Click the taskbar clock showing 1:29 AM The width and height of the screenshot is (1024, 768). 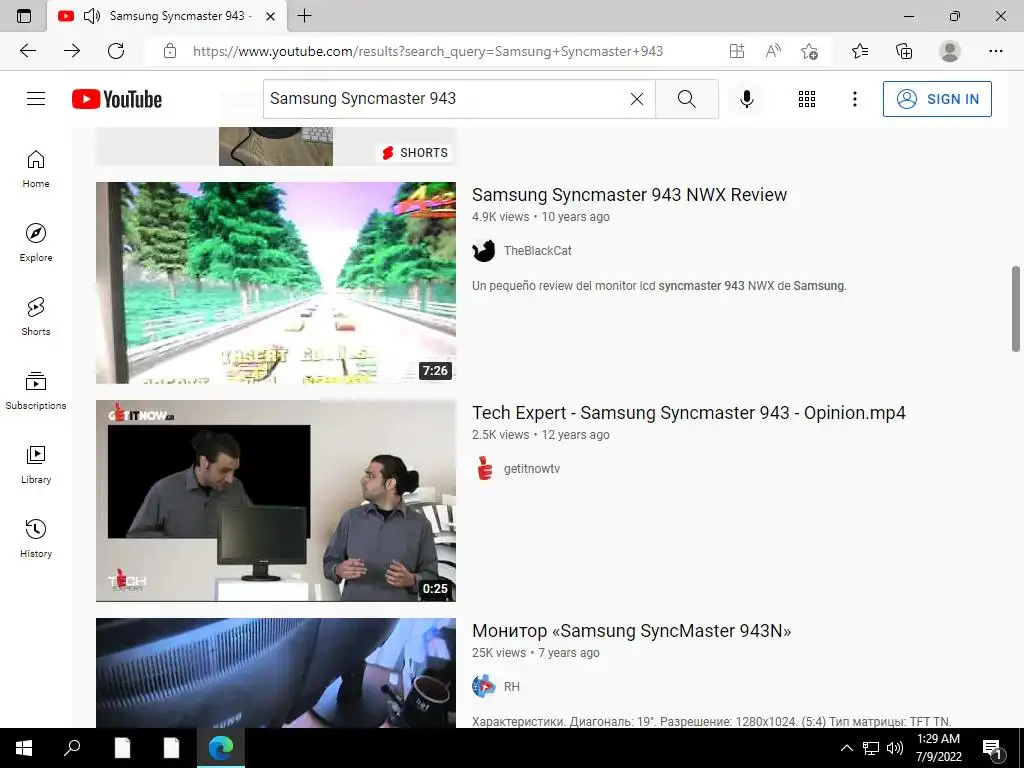pyautogui.click(x=938, y=748)
